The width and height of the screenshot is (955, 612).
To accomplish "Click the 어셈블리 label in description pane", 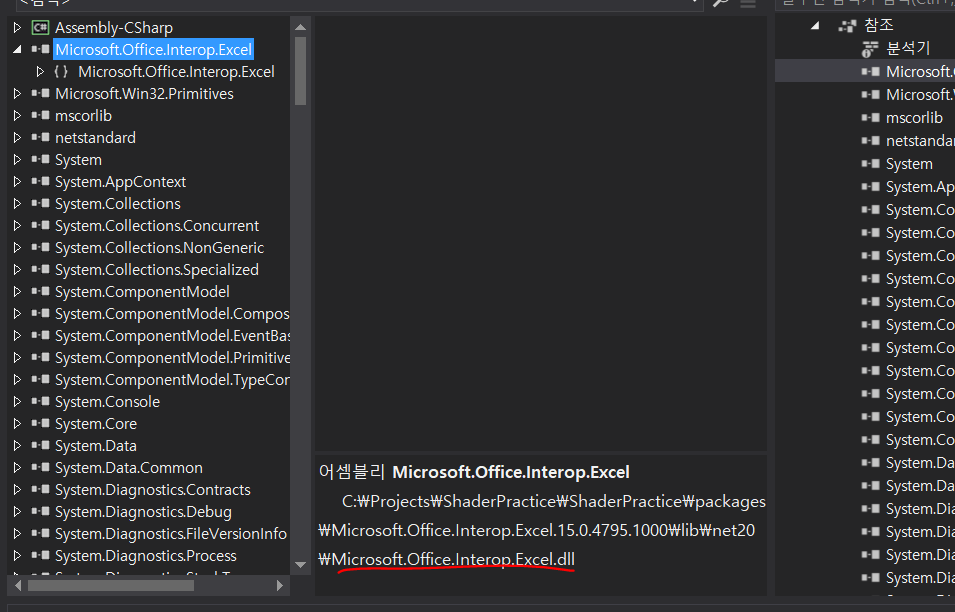I will pos(352,472).
